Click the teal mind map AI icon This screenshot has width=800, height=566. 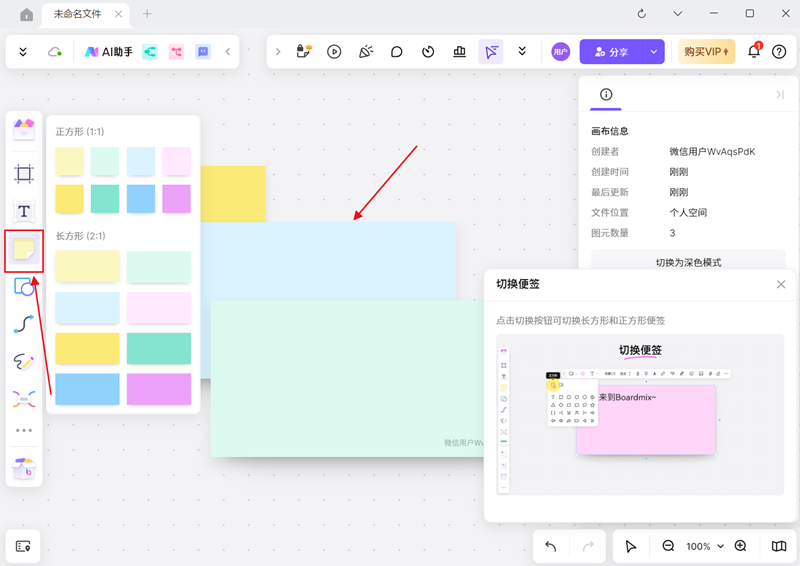click(x=149, y=52)
